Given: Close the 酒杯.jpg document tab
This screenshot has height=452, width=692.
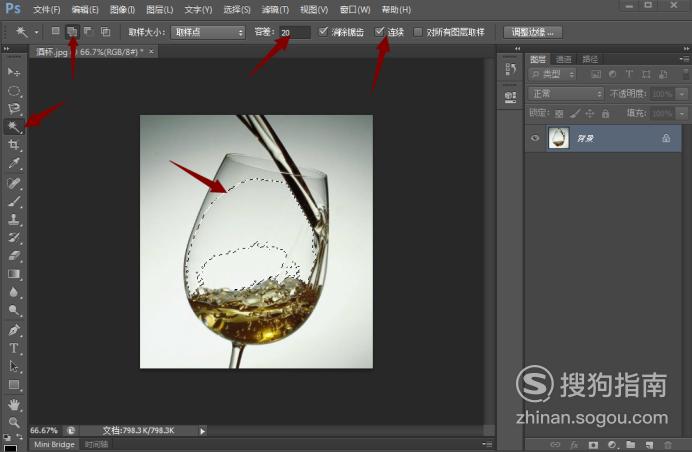Looking at the screenshot, I should pyautogui.click(x=151, y=52).
